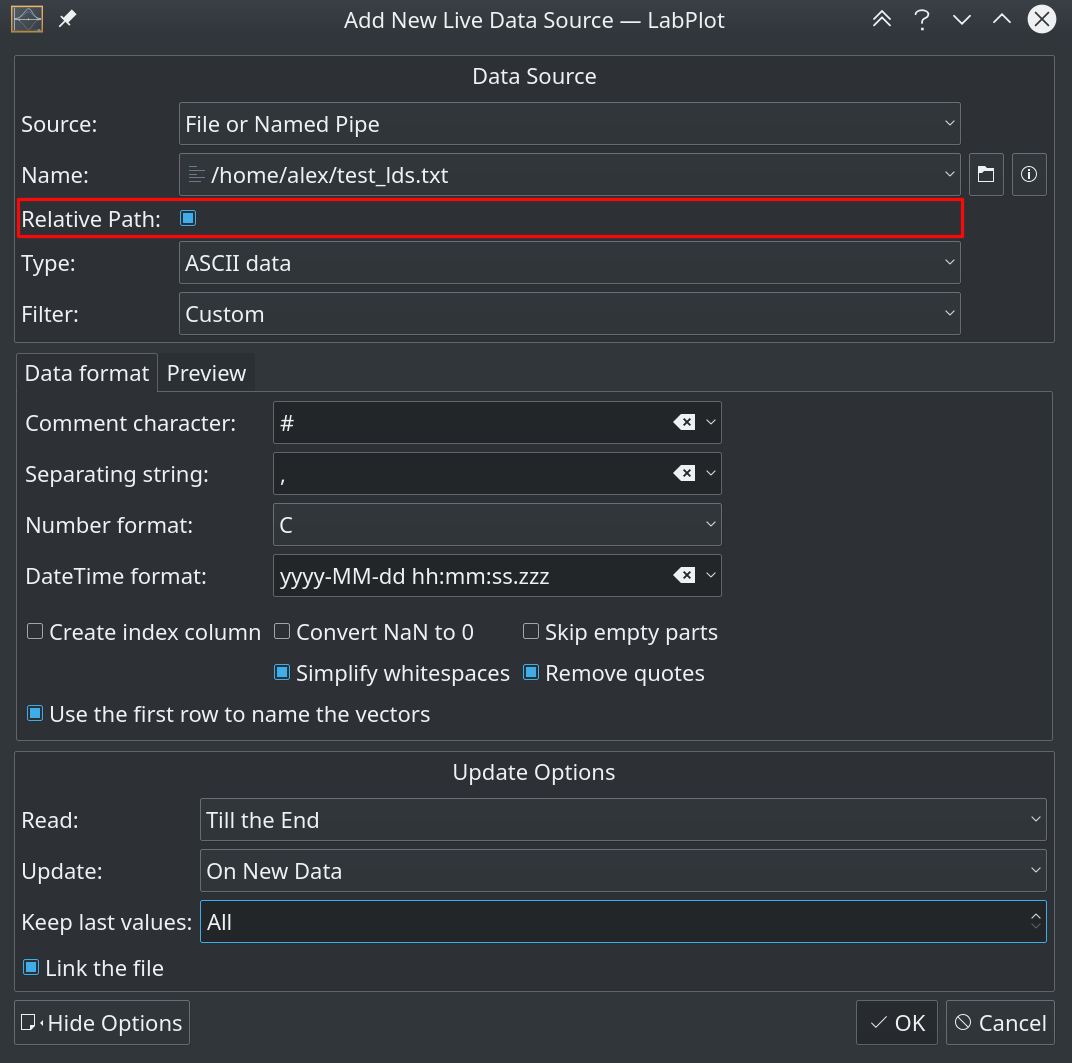Click the keep-above arrows in the title bar
The width and height of the screenshot is (1072, 1063).
(x=882, y=19)
